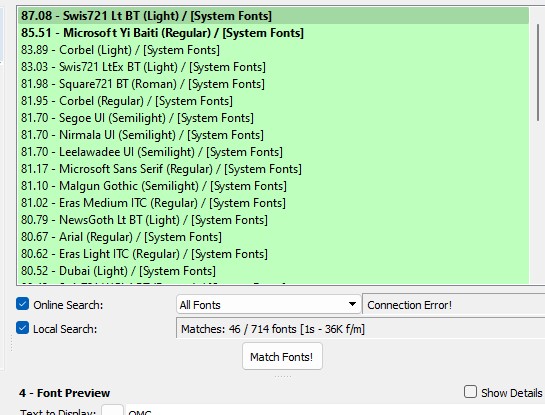Select the Malgun Gothic (Semilight) result
This screenshot has width=545, height=415.
pyautogui.click(x=274, y=186)
